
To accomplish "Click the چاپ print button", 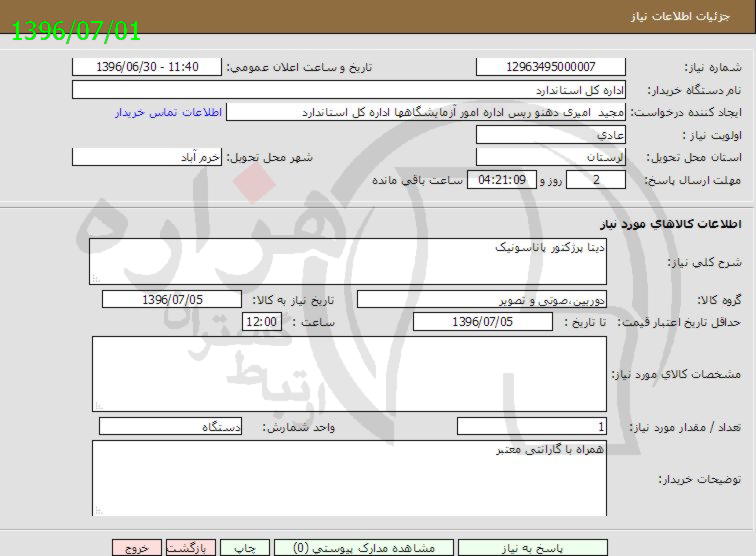I will 245,548.
